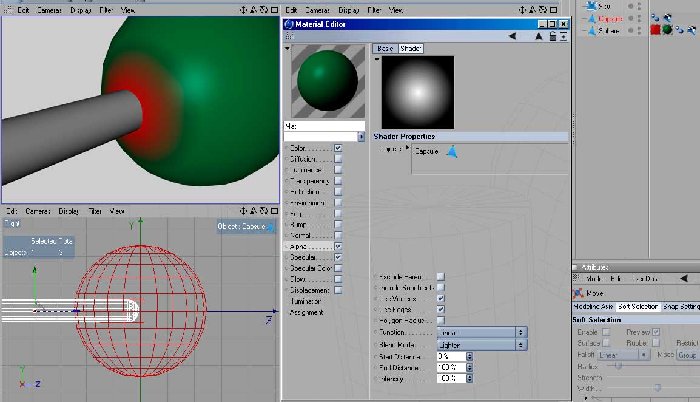Click the Capsule object icon in the object tree
Viewport: 700px width, 402px height.
[x=592, y=19]
